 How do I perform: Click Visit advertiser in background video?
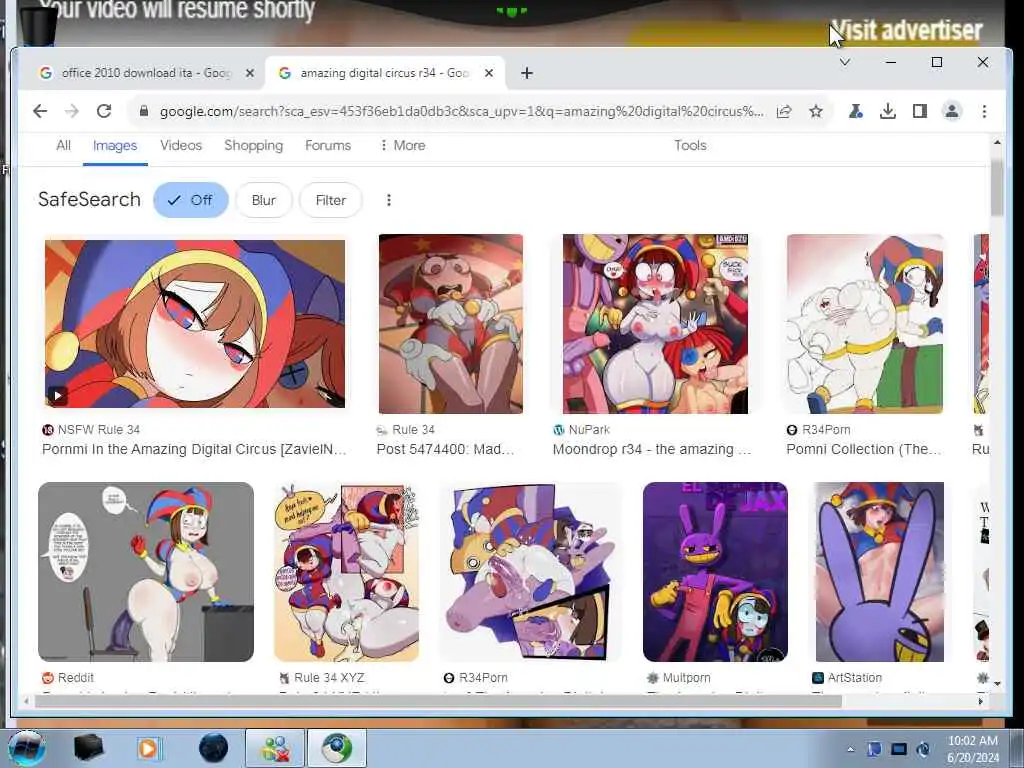point(906,30)
